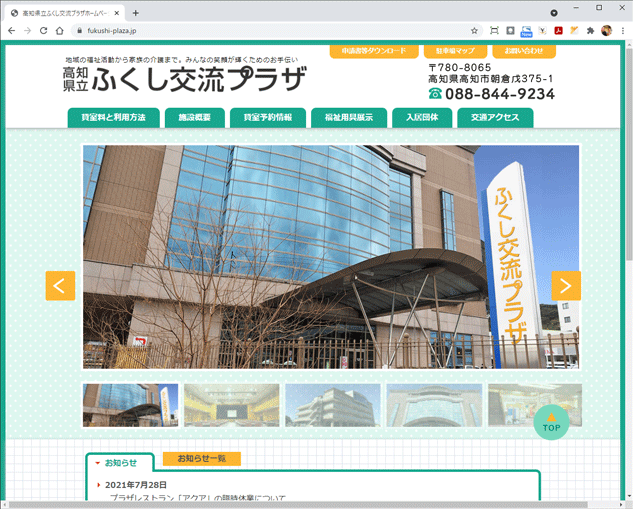The height and width of the screenshot is (509, 633).
Task: Open 貸室料と利用方法 menu tab
Action: [x=113, y=117]
